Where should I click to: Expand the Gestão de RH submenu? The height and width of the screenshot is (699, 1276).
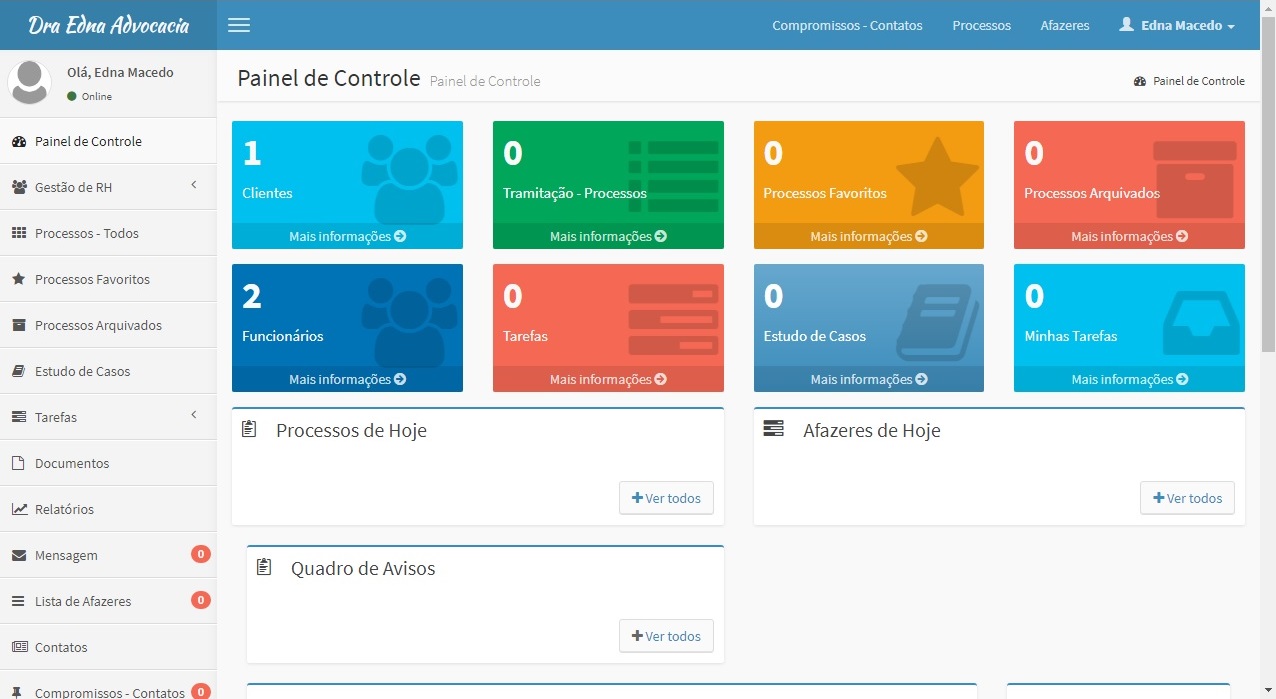coord(80,187)
